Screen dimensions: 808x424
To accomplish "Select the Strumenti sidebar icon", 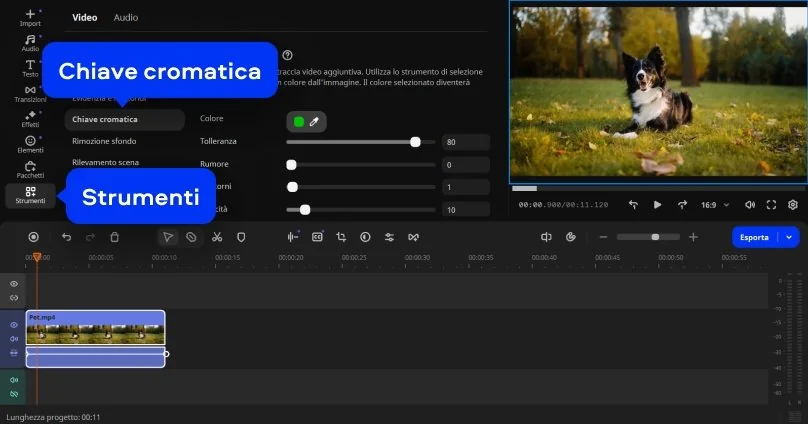I will point(30,195).
